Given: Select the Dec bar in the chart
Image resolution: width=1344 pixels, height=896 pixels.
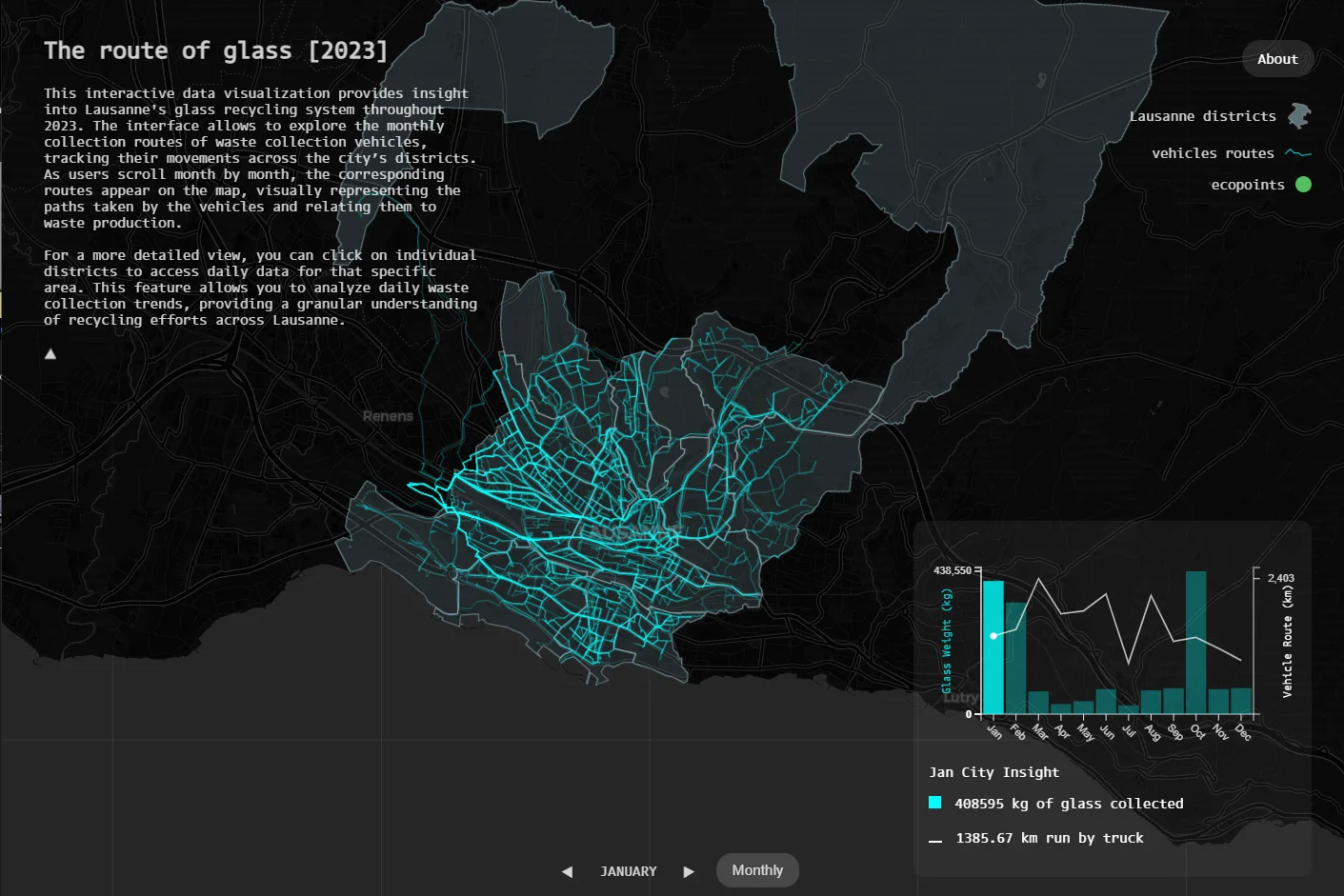Looking at the screenshot, I should (1241, 701).
